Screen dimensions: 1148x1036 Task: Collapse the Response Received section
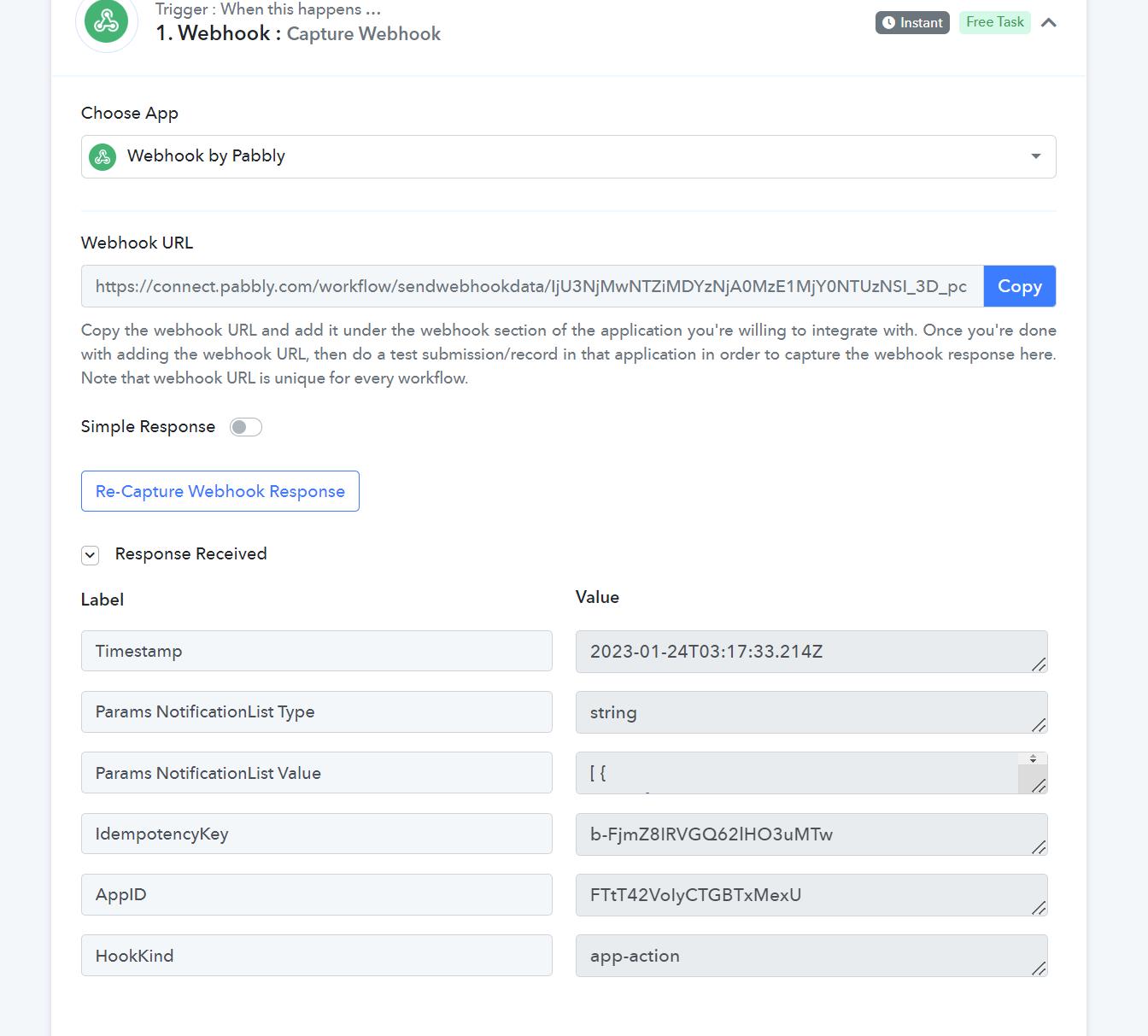90,555
